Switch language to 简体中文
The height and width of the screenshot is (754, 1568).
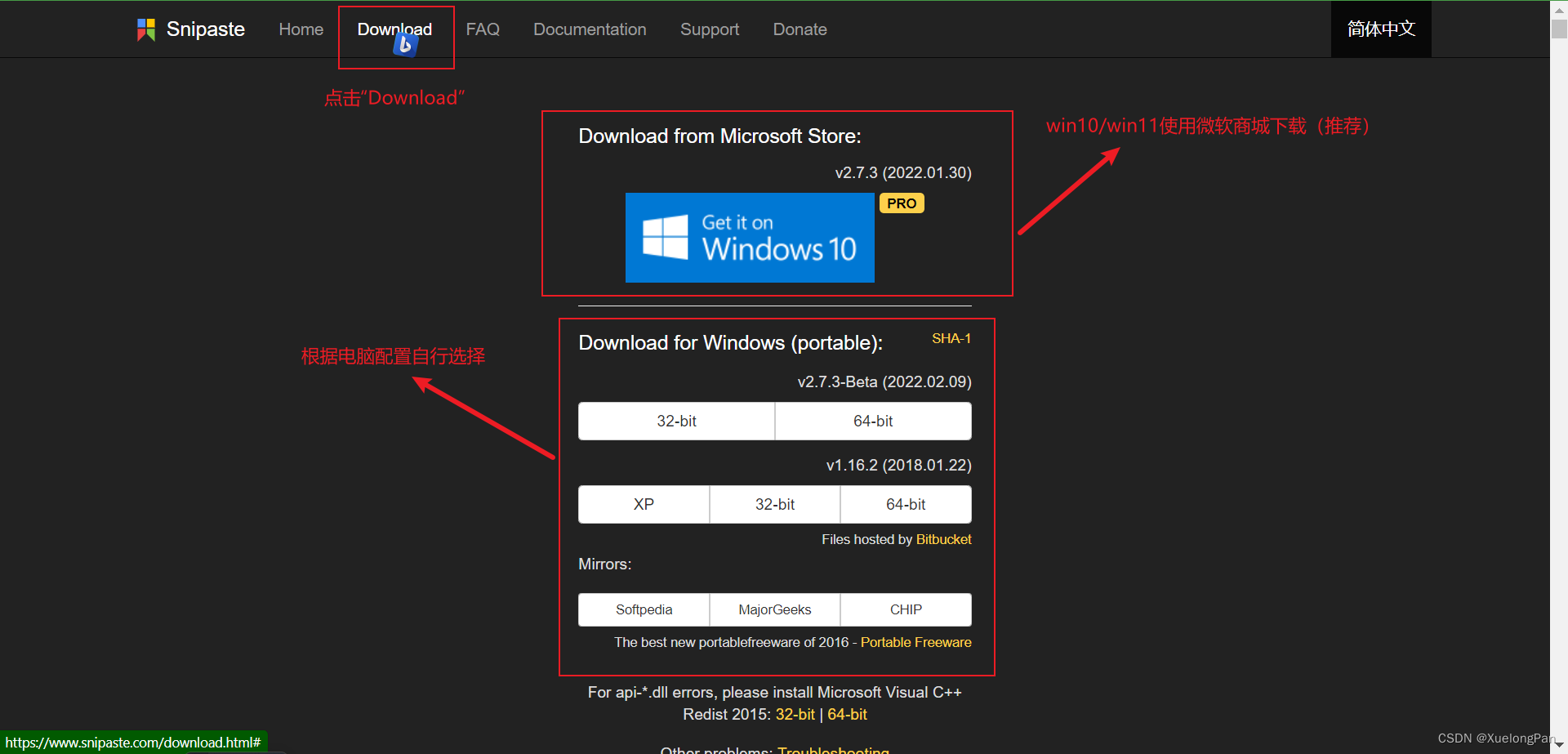[x=1381, y=29]
